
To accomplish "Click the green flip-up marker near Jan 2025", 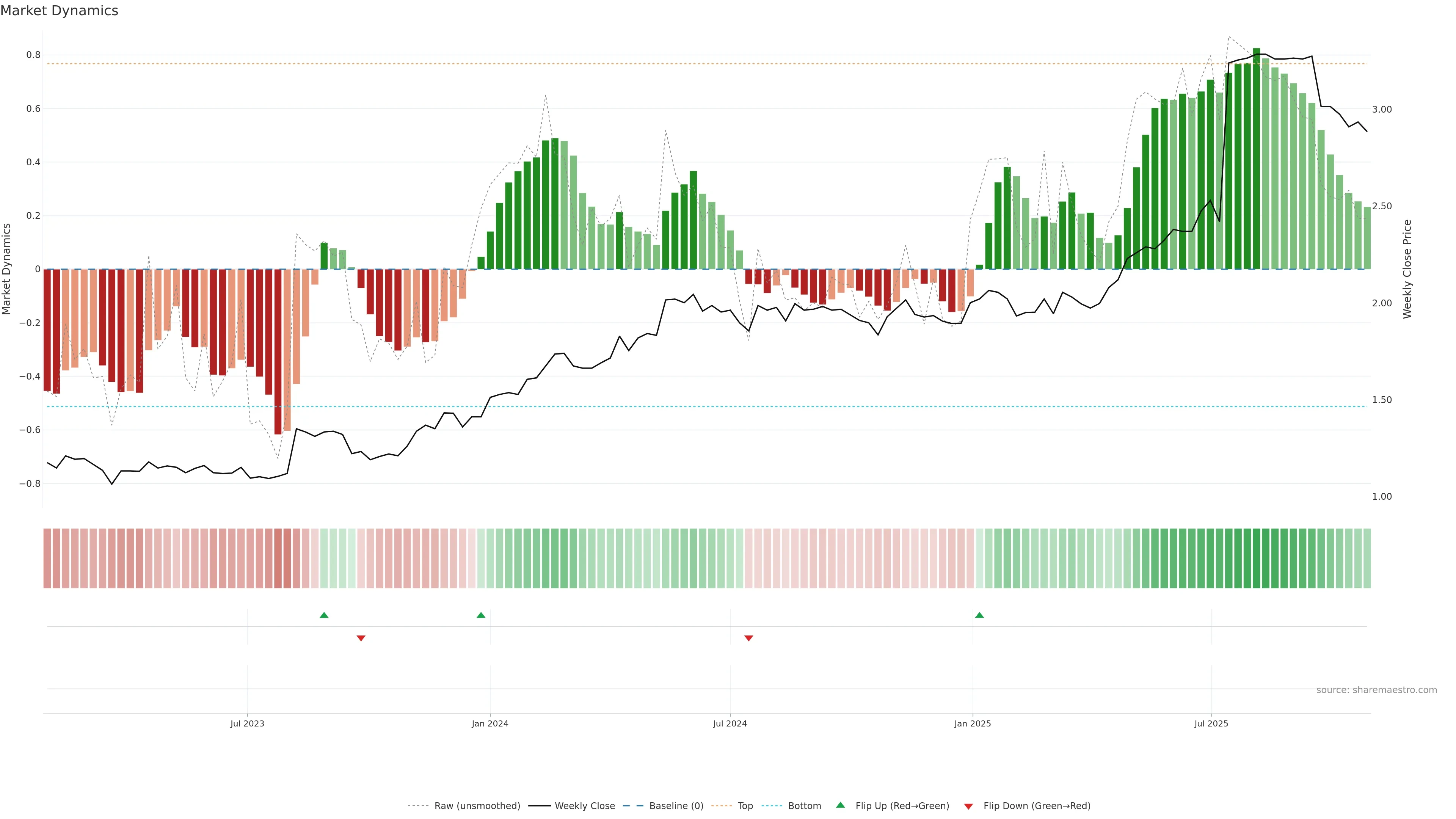I will 979,615.
